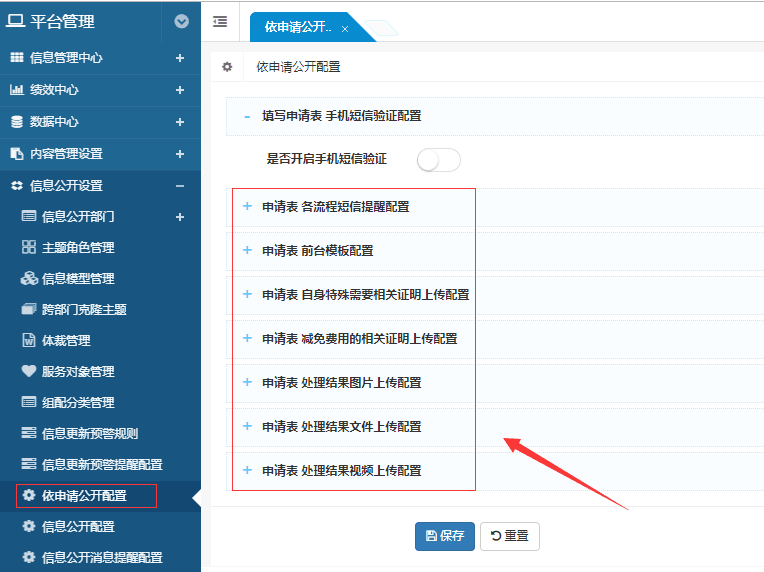
Task: Click the 数据中心 database icon
Action: click(17, 122)
